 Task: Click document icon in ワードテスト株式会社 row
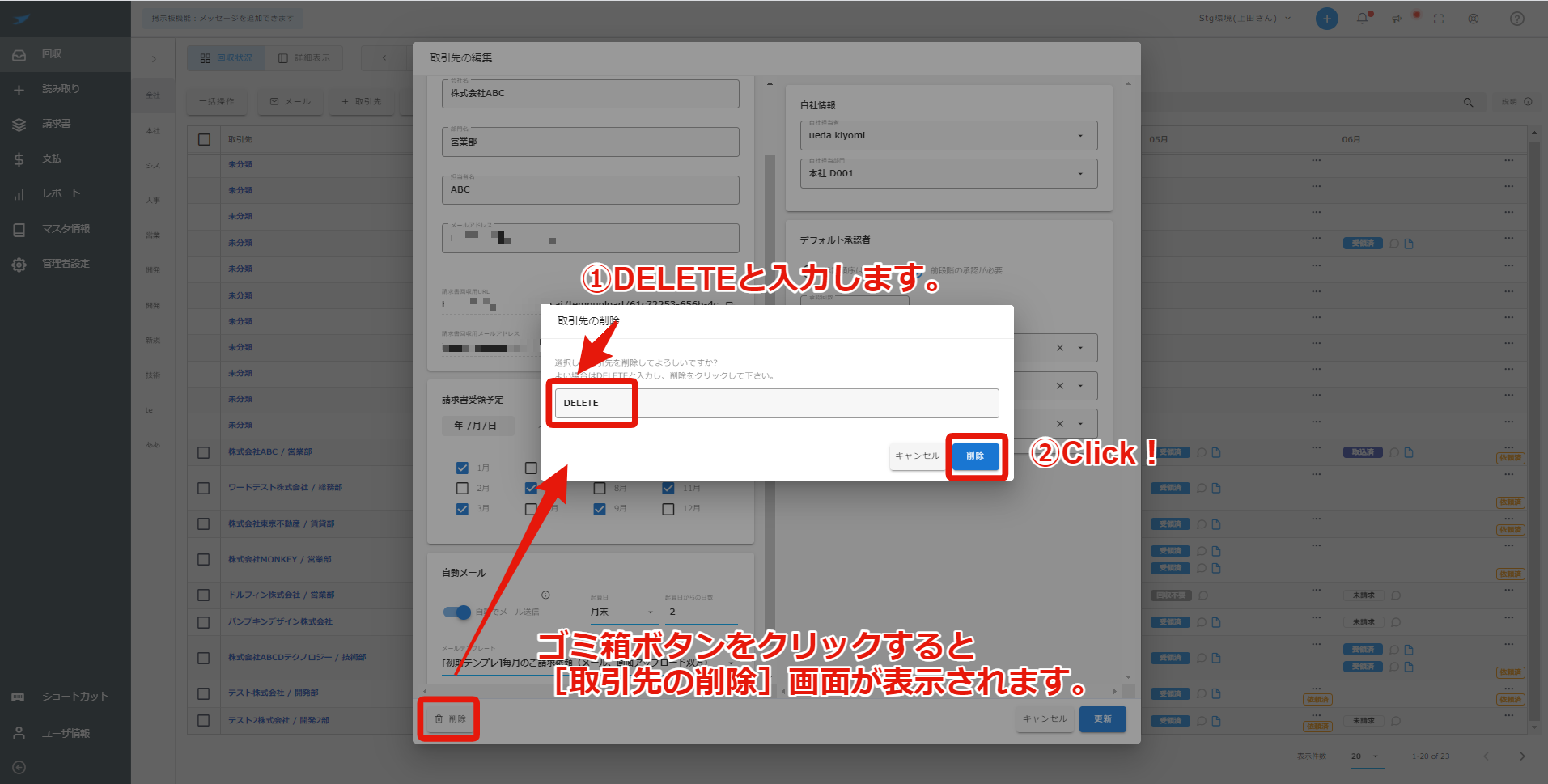pos(1216,489)
